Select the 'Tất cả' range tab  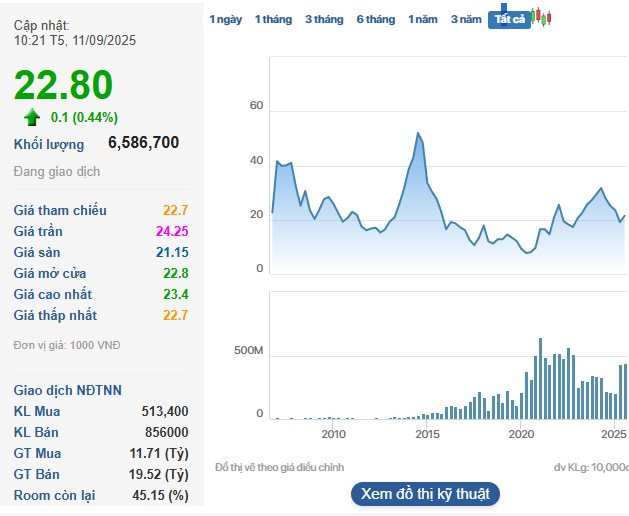pos(509,20)
